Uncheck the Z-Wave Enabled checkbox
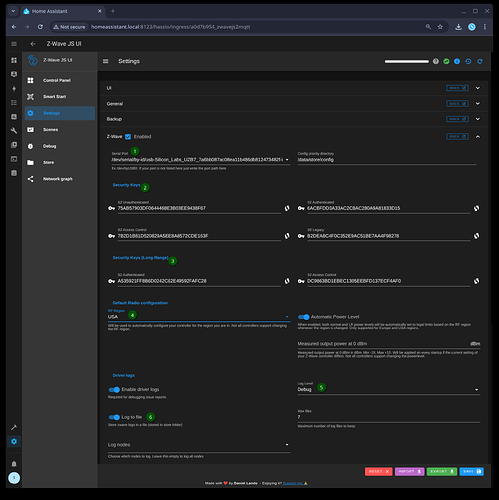Screen dimensions: 499x500 click(x=128, y=137)
